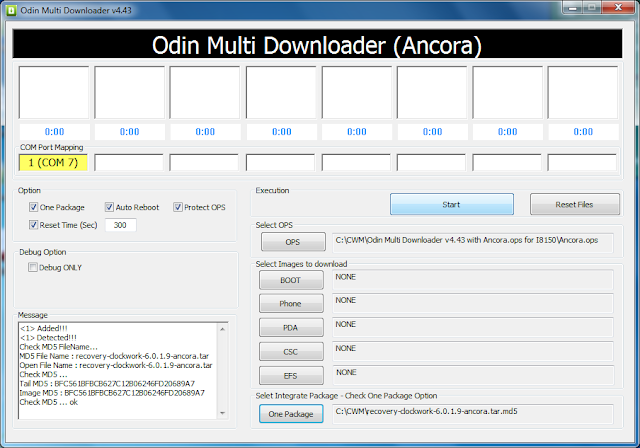
Task: Click the EFS image button
Action: [291, 376]
